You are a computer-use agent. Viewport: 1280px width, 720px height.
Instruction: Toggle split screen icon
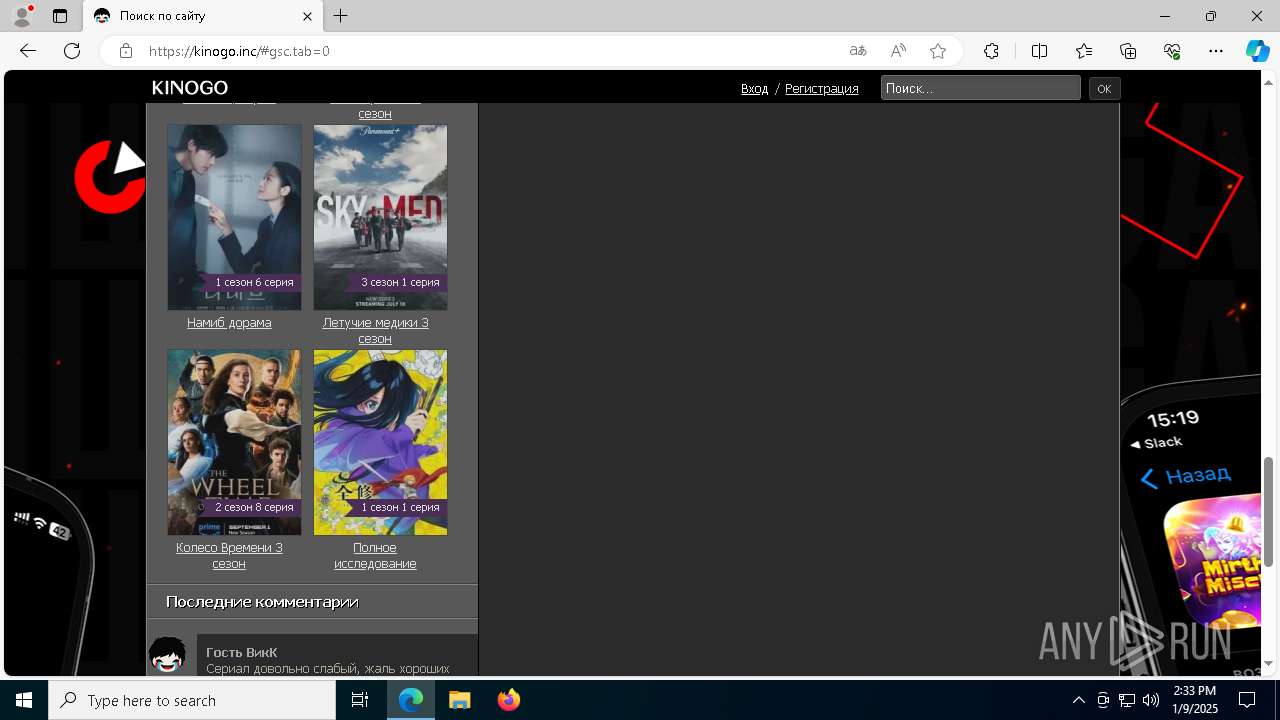1039,51
